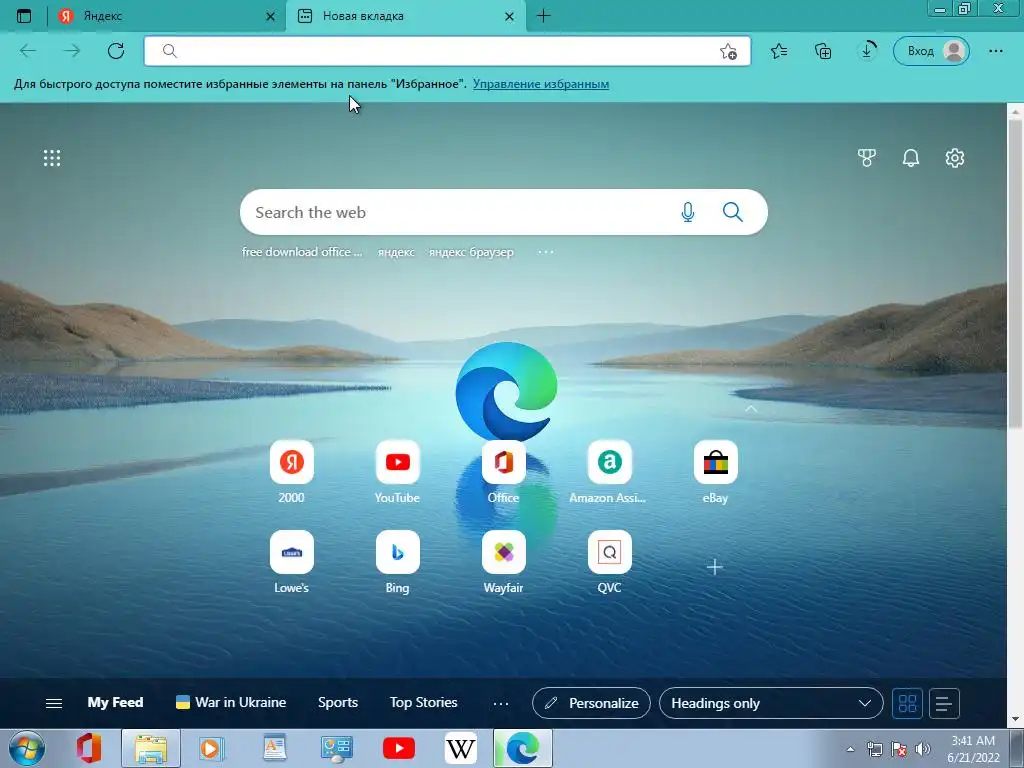Reload the page with refresh icon
Screen dimensions: 1024x768
116,51
